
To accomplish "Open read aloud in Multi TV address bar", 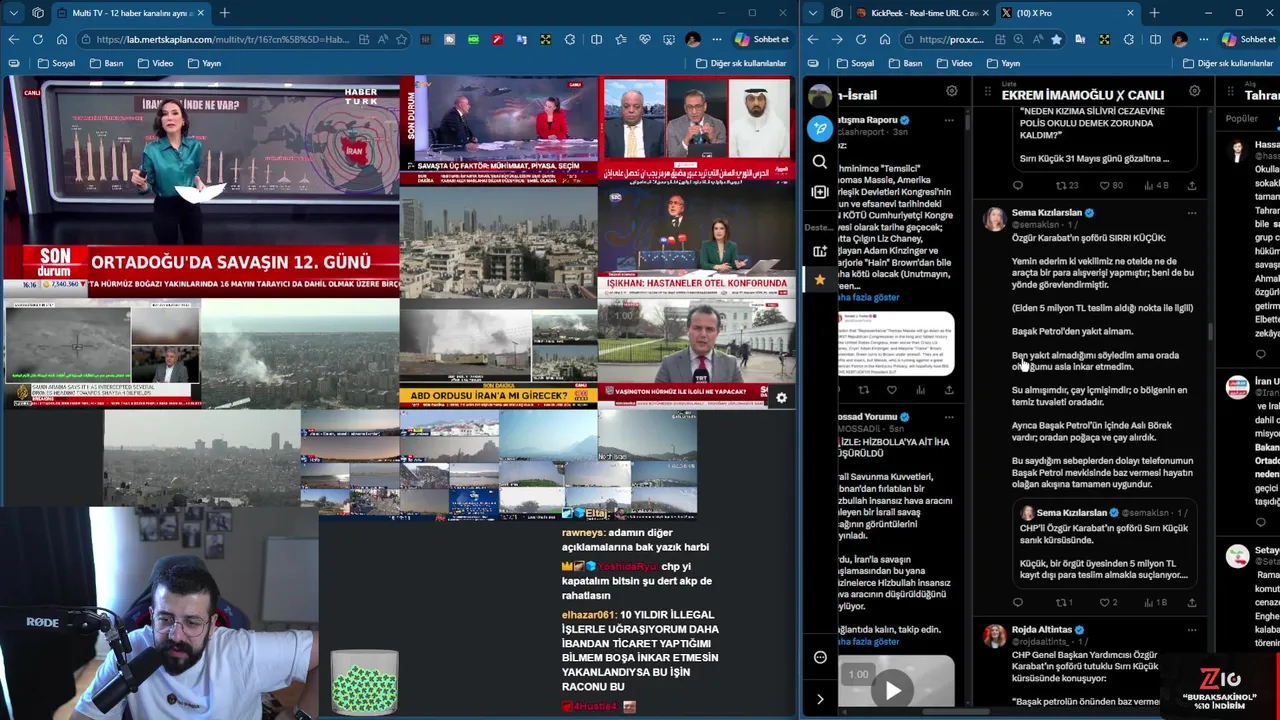I will point(382,39).
